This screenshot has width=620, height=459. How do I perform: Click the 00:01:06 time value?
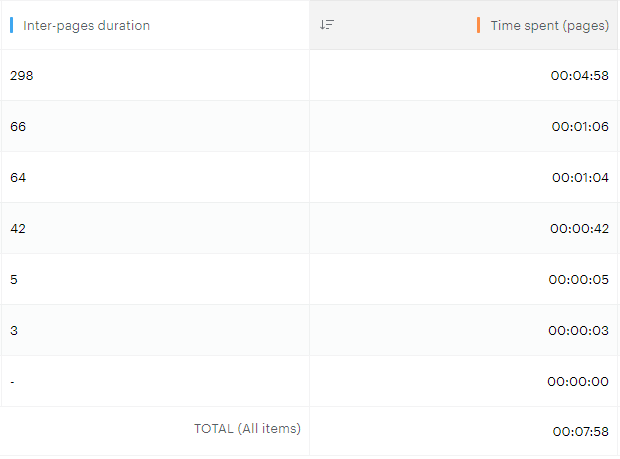[579, 127]
